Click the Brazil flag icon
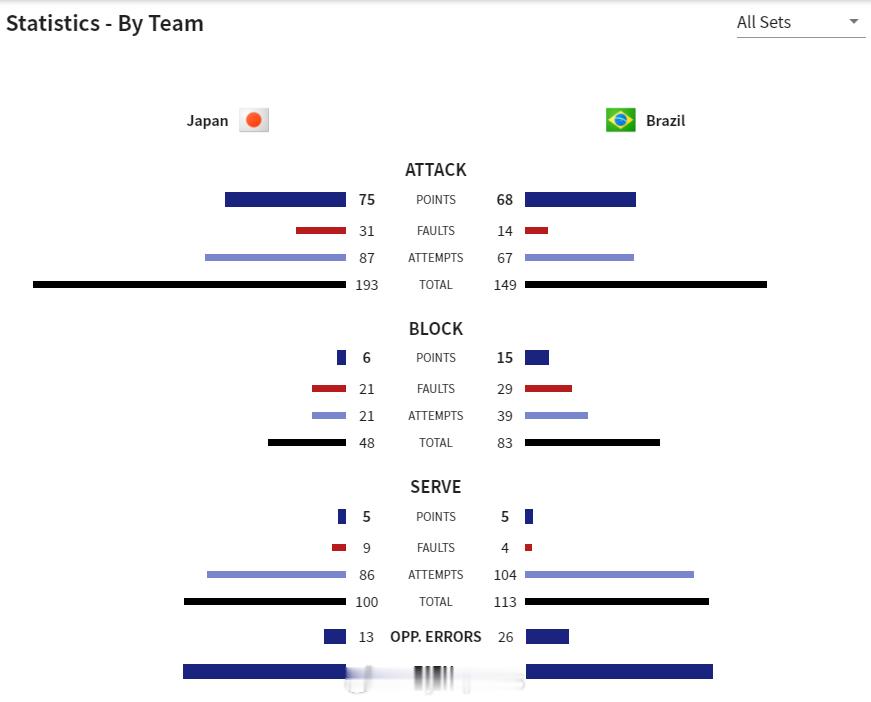 tap(620, 120)
